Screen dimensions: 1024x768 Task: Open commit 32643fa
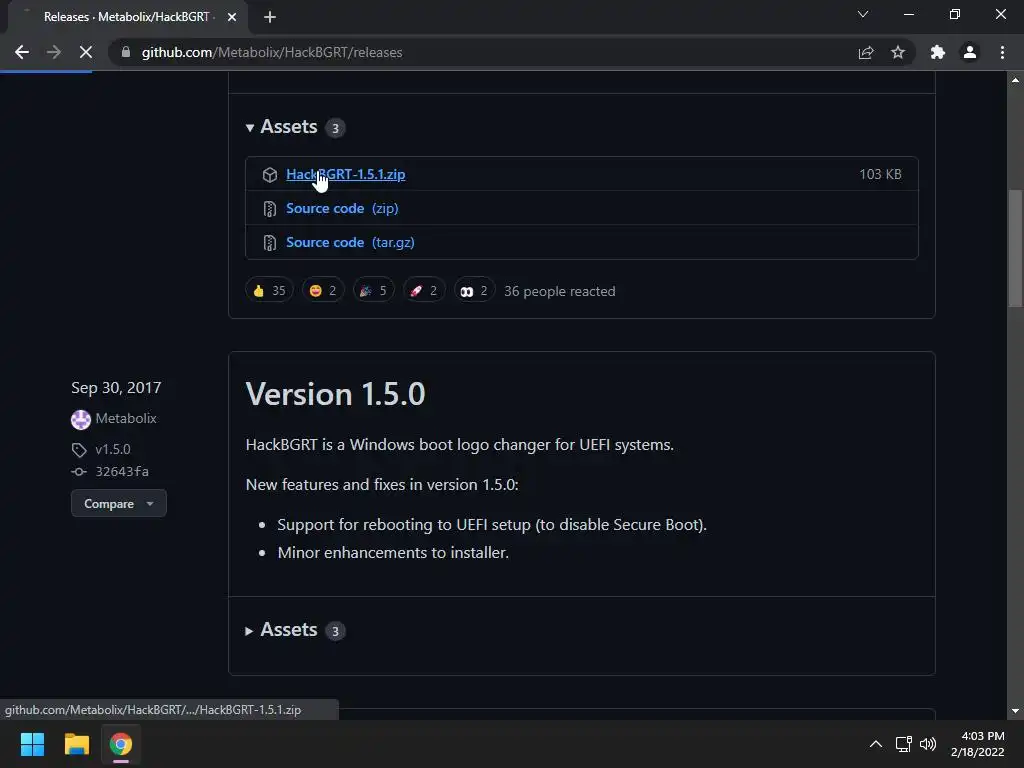[122, 472]
